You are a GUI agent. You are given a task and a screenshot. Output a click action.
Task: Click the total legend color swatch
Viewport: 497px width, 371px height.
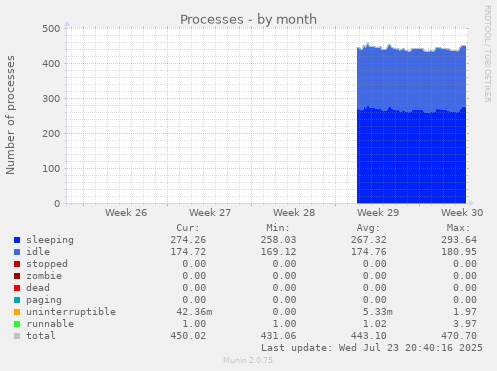point(17,336)
